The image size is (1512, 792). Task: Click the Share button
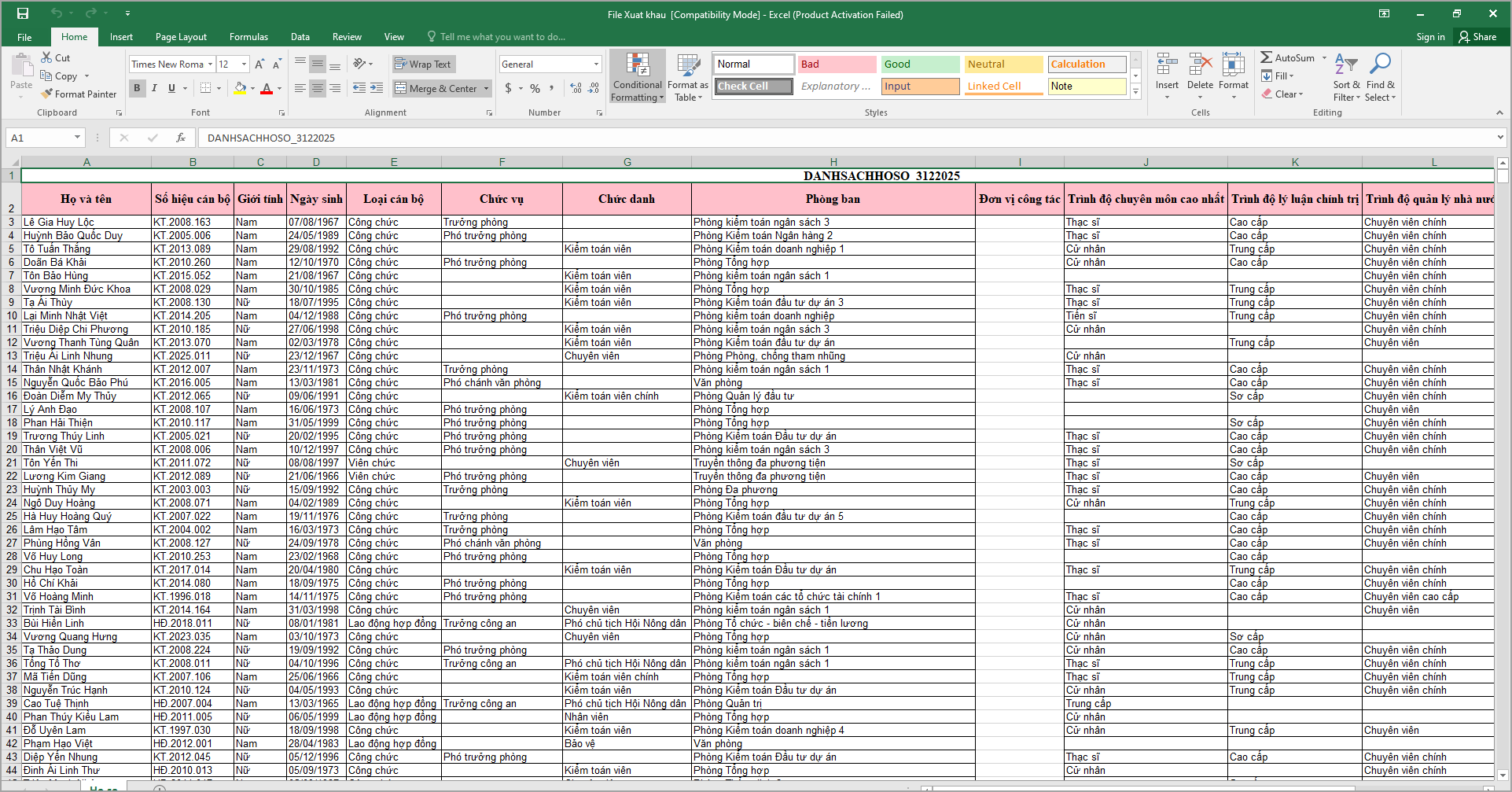pyautogui.click(x=1477, y=37)
